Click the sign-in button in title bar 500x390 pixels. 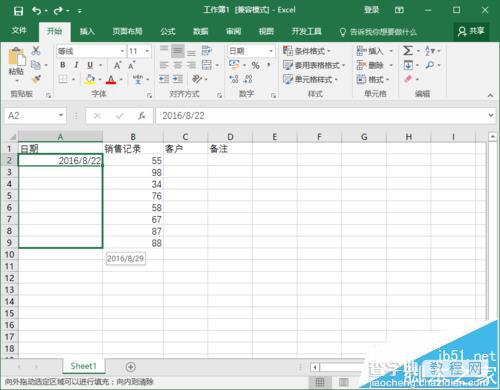(x=372, y=10)
